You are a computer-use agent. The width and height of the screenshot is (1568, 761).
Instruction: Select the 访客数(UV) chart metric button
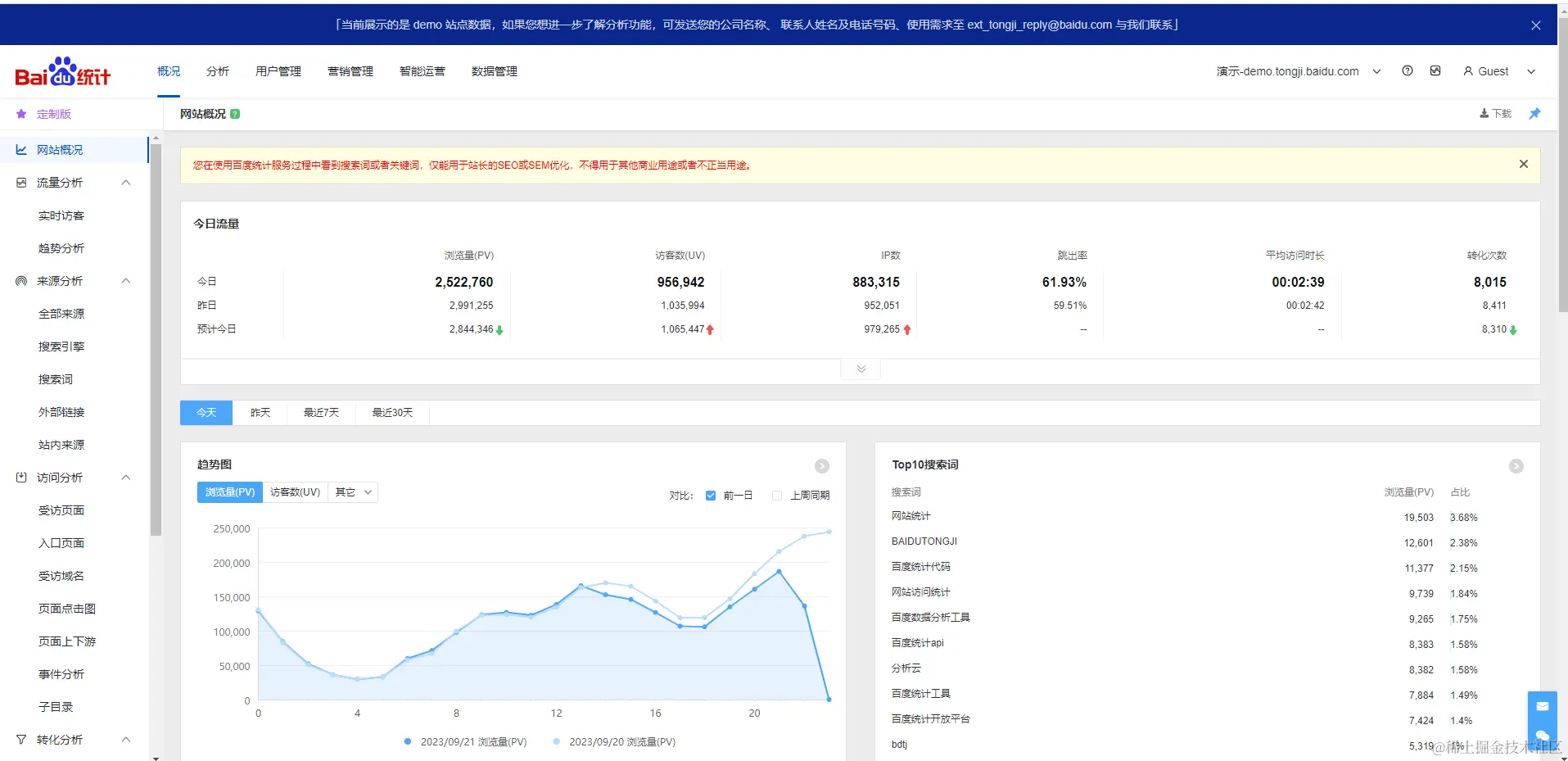click(295, 492)
